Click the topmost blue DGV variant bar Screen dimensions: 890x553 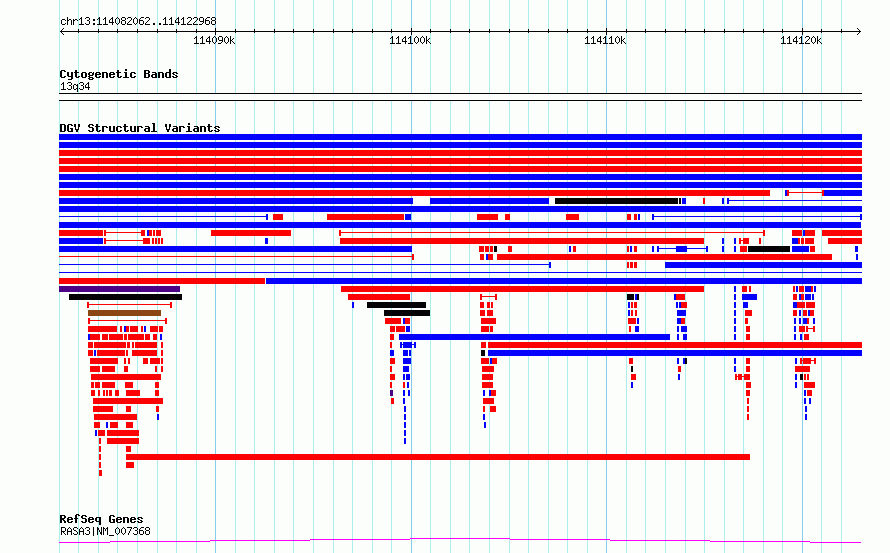pos(460,137)
